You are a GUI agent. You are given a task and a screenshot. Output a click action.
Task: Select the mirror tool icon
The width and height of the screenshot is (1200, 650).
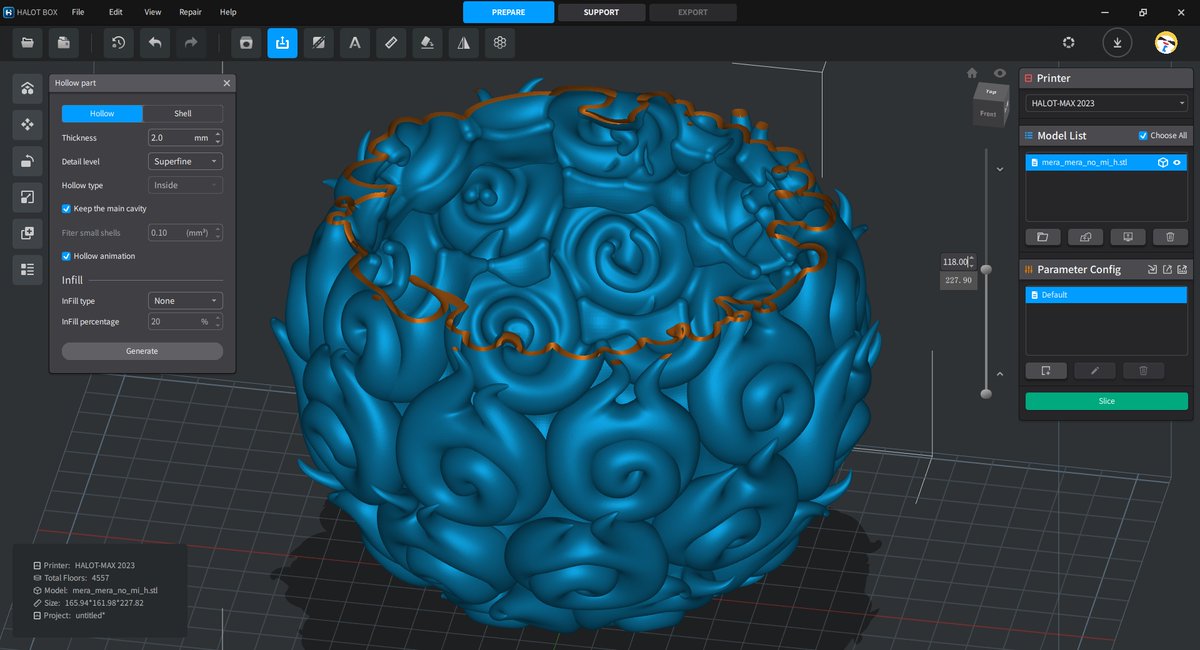point(463,43)
